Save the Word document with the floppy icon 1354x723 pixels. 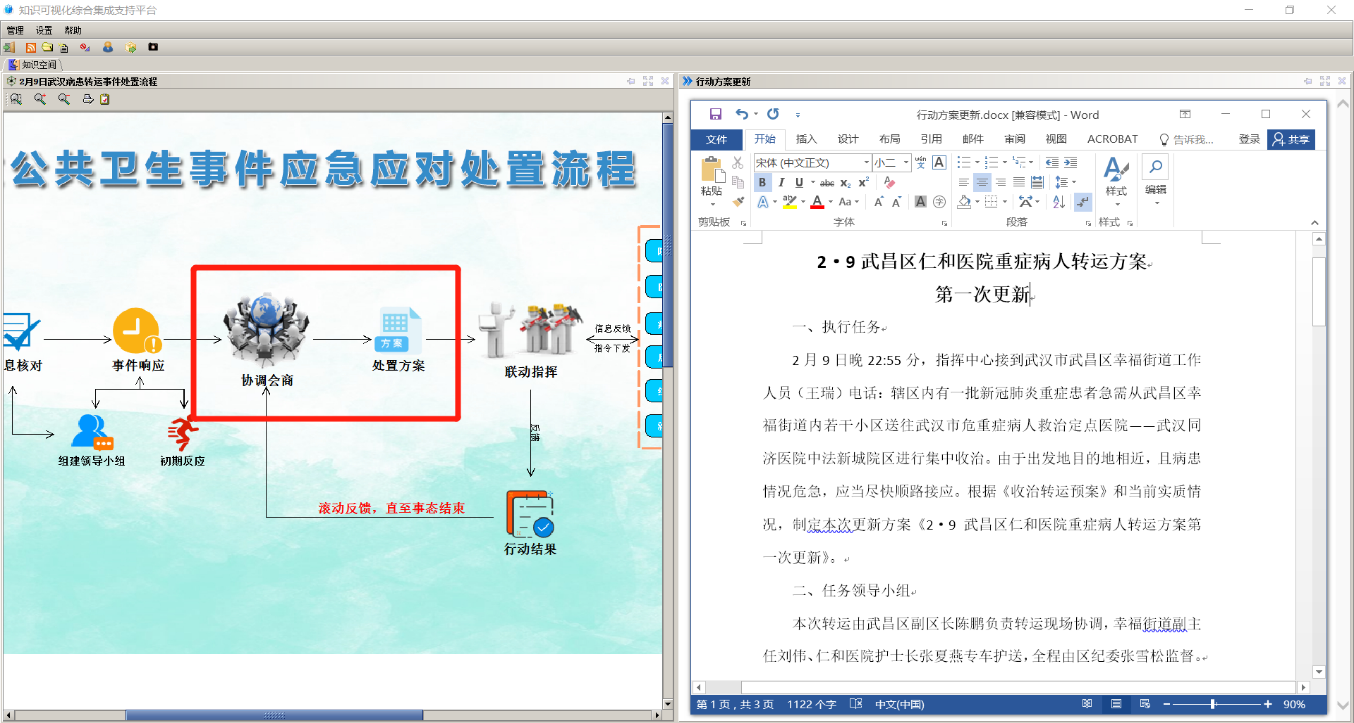tap(715, 114)
